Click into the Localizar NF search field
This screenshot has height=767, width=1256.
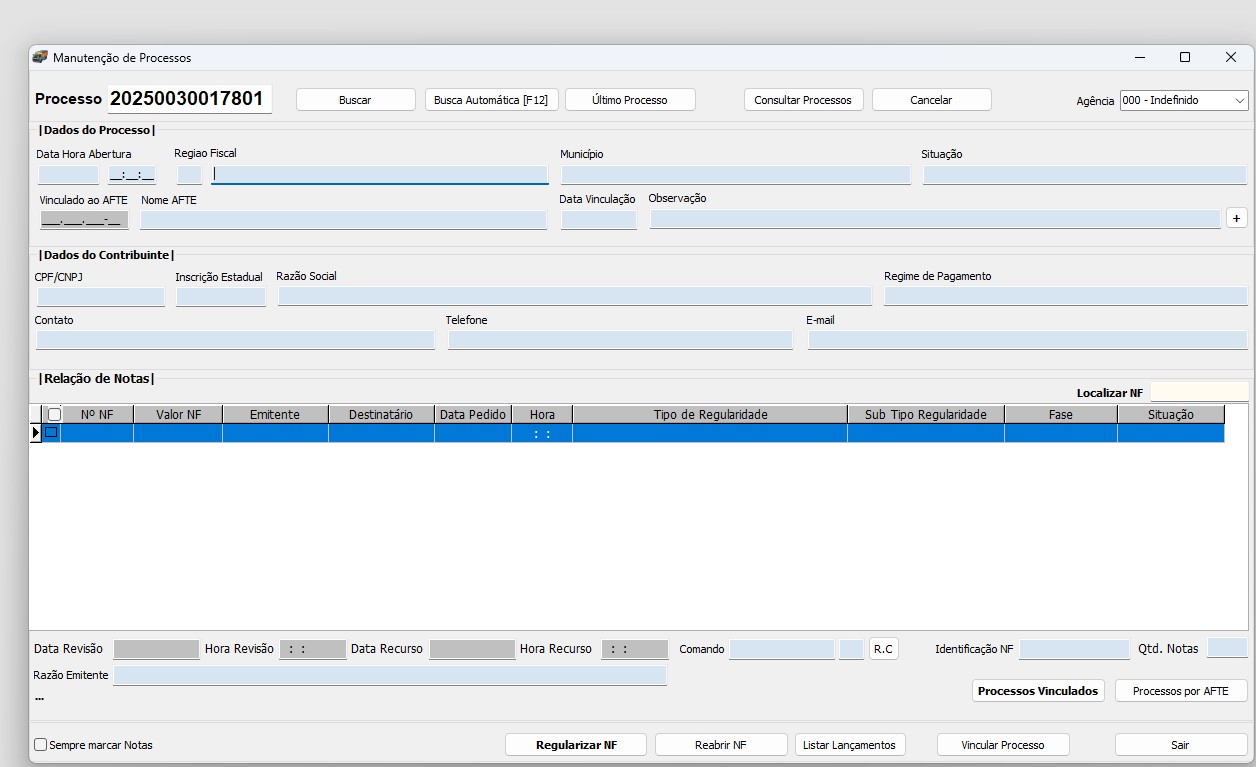click(1198, 392)
